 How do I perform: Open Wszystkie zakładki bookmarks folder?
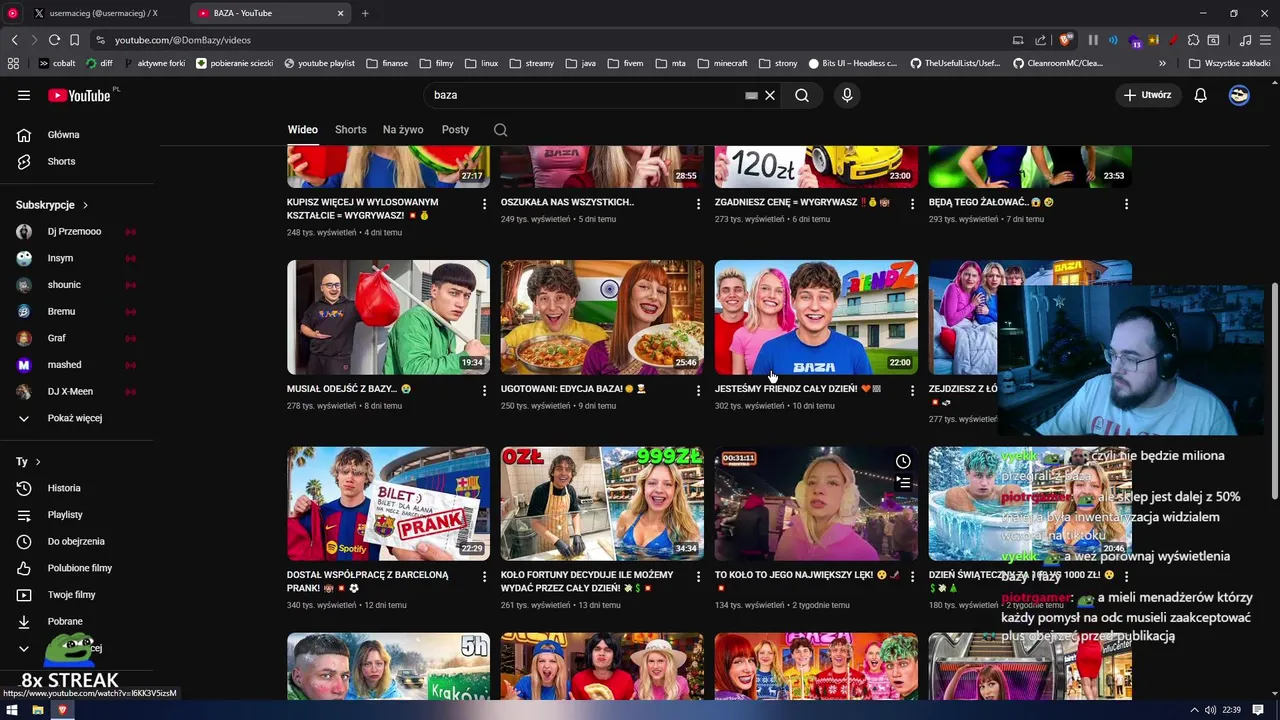(1229, 63)
